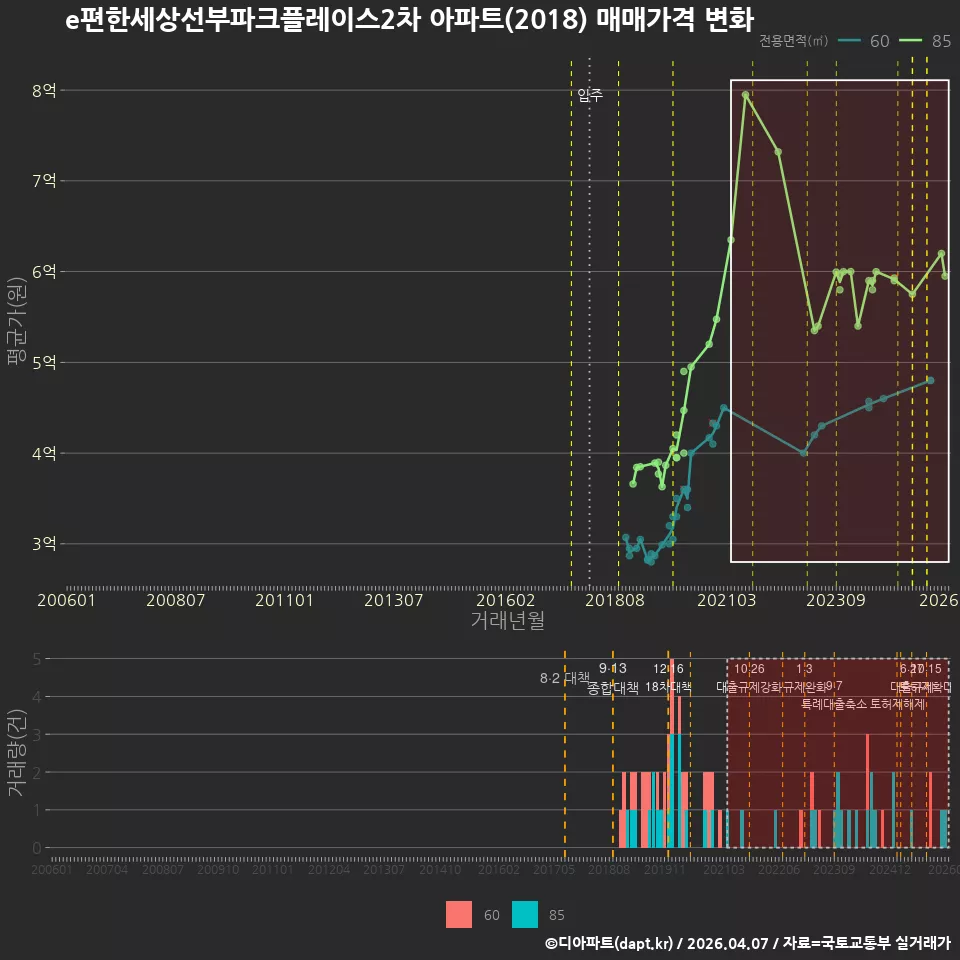Click the 10·26 policy date label
Screen dimensions: 960x960
coord(749,669)
